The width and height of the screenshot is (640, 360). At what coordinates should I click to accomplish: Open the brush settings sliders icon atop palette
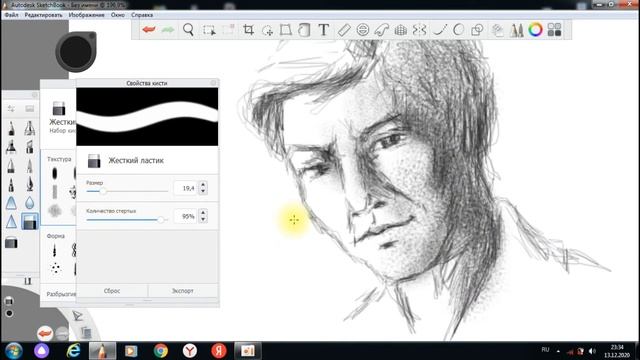click(x=11, y=109)
